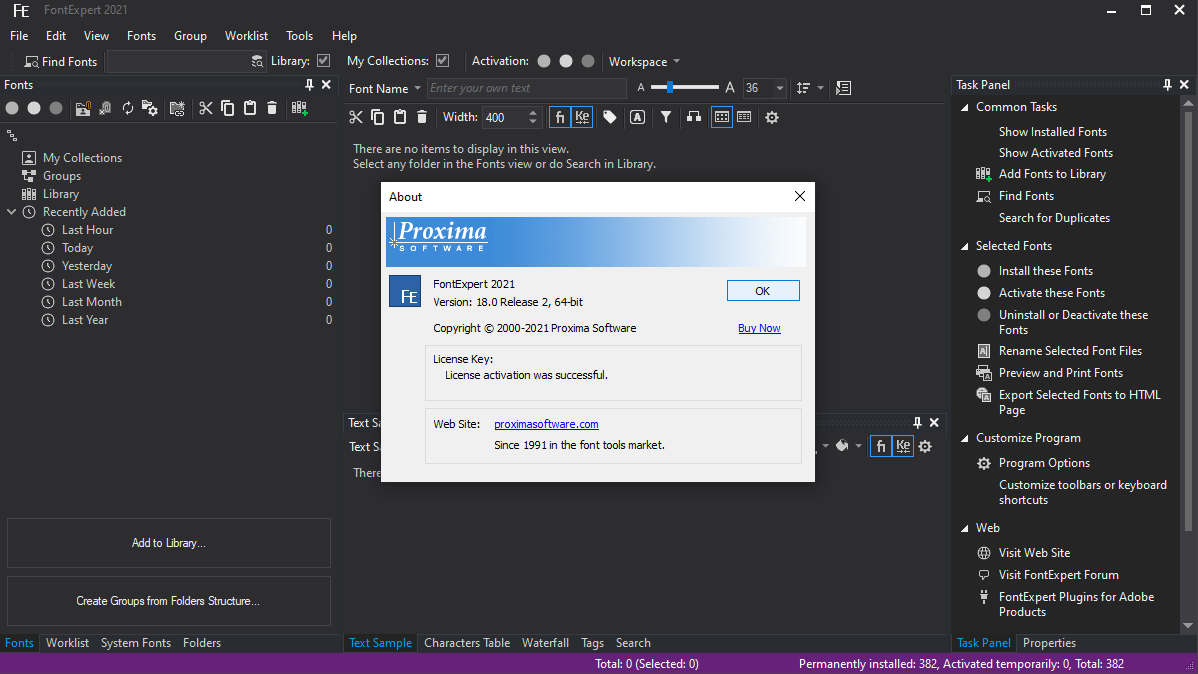Click the Enter your own text field
Viewport: 1198px width, 674px height.
pos(526,89)
